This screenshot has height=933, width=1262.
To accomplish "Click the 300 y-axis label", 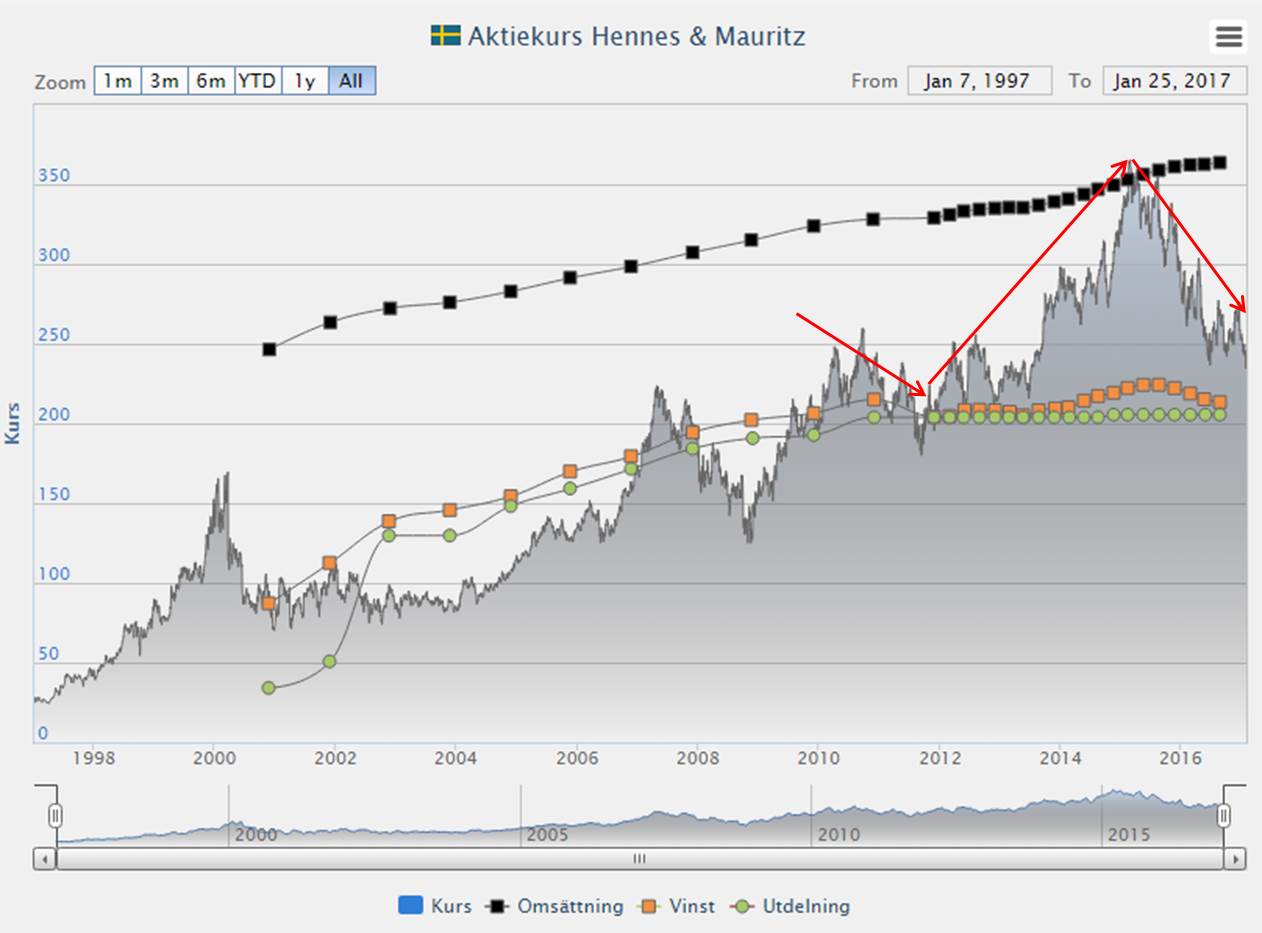I will [54, 256].
